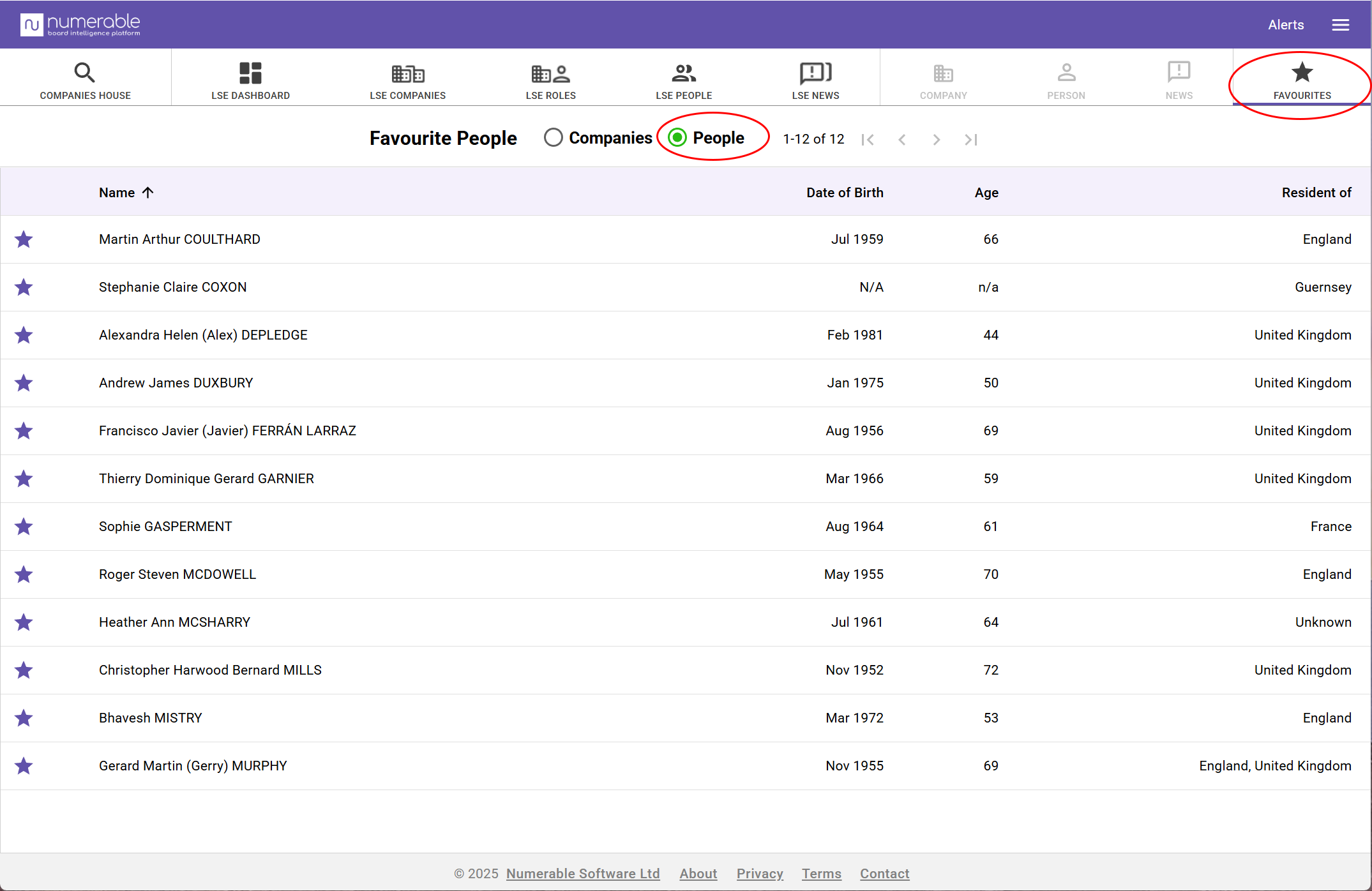Open the Numerable Software Ltd link
The image size is (1372, 891).
[x=582, y=873]
